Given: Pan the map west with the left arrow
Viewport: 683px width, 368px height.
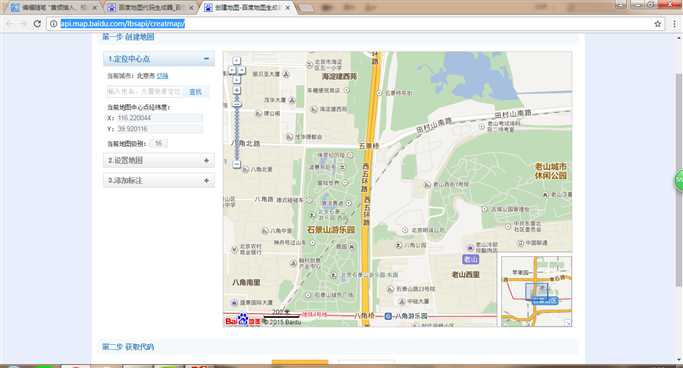Looking at the screenshot, I should coord(232,70).
